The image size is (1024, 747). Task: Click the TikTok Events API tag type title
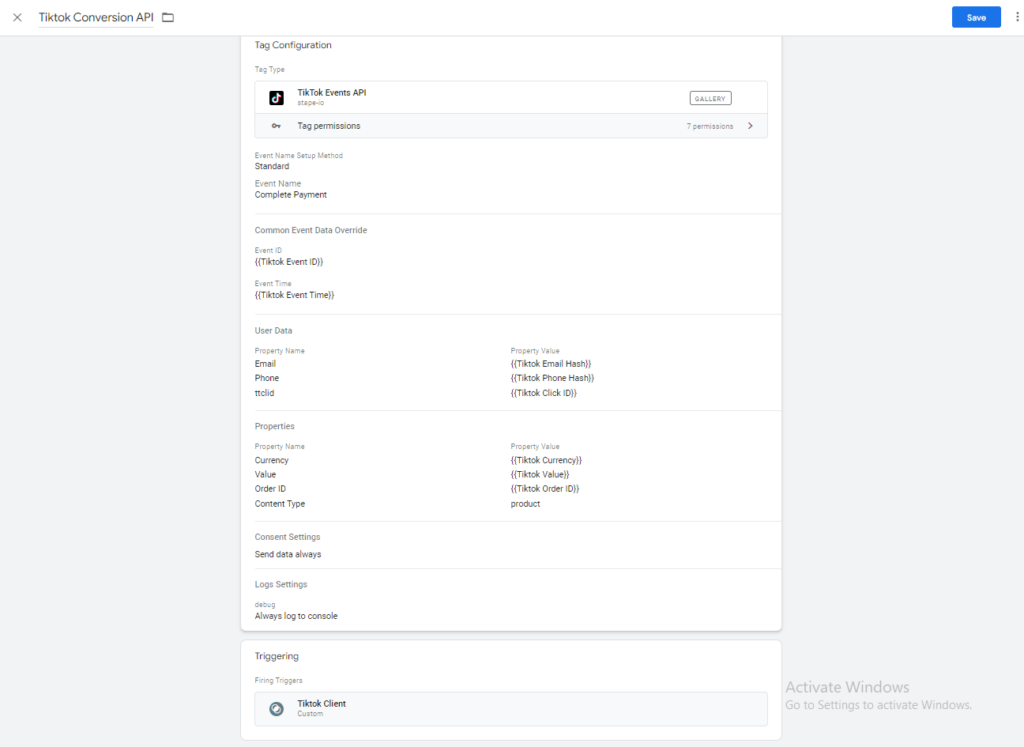331,92
